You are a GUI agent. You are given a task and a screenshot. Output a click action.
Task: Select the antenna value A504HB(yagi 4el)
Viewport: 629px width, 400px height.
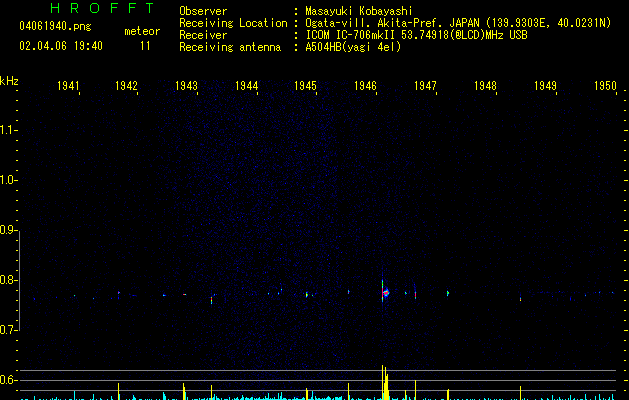pos(353,47)
